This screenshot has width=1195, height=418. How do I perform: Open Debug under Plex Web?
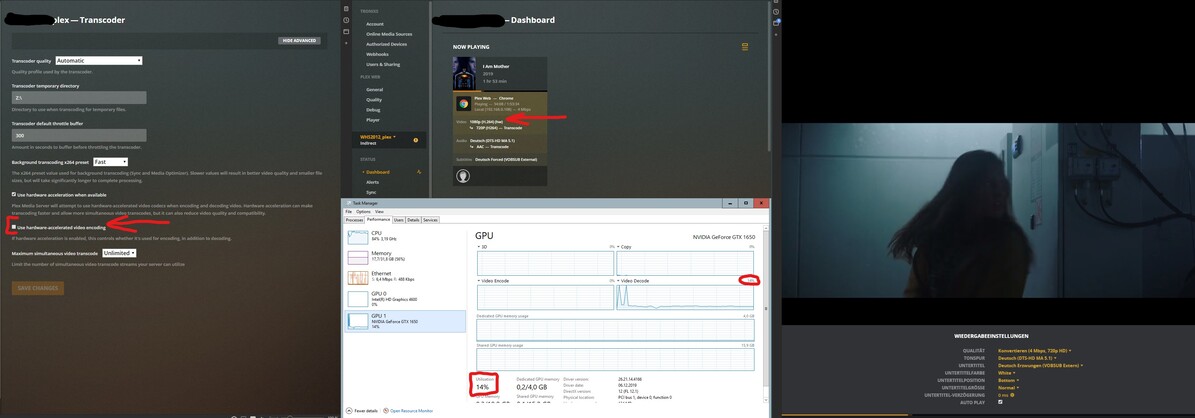tap(373, 110)
